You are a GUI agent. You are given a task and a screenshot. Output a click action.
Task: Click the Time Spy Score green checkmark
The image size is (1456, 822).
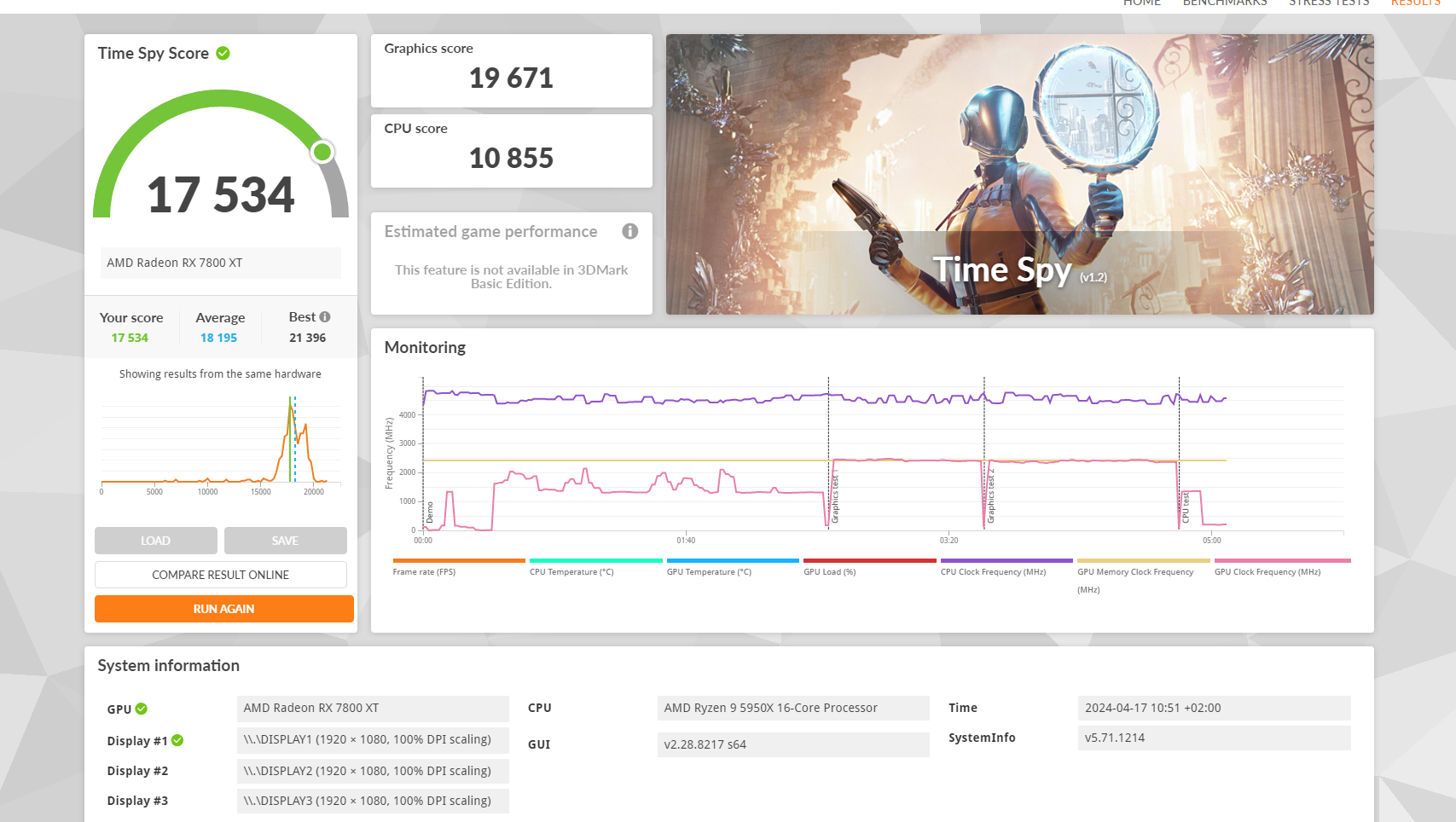(x=223, y=53)
